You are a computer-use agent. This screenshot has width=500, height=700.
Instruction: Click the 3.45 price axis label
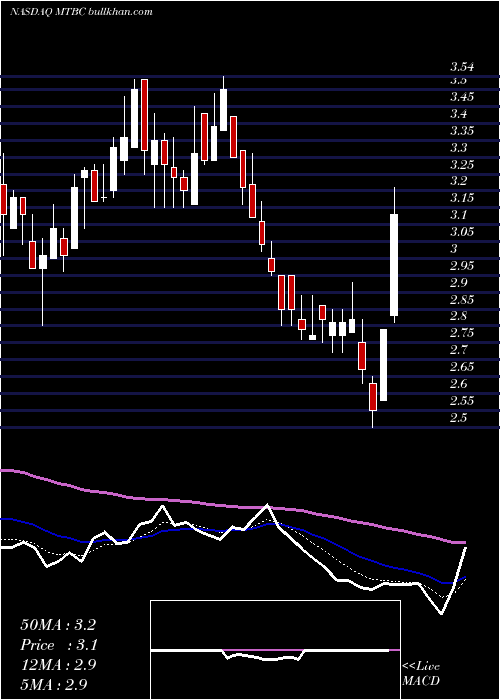click(462, 97)
